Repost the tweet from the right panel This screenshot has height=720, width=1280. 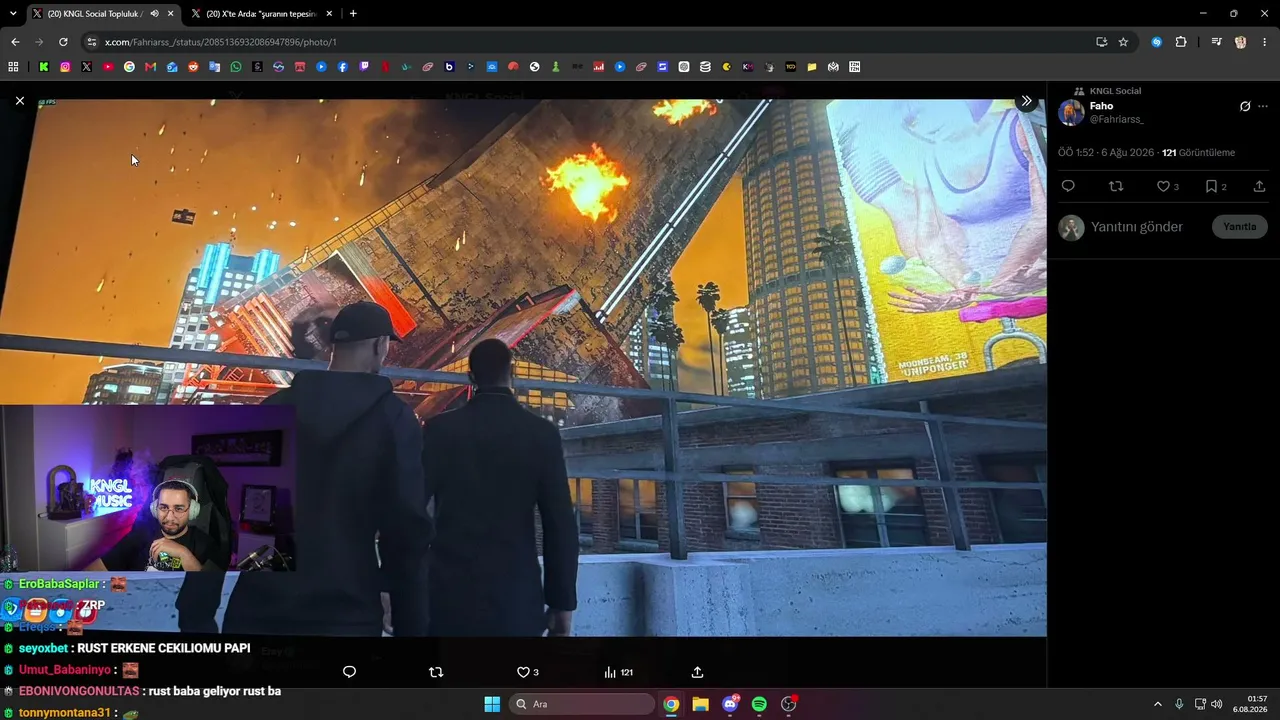tap(1116, 186)
